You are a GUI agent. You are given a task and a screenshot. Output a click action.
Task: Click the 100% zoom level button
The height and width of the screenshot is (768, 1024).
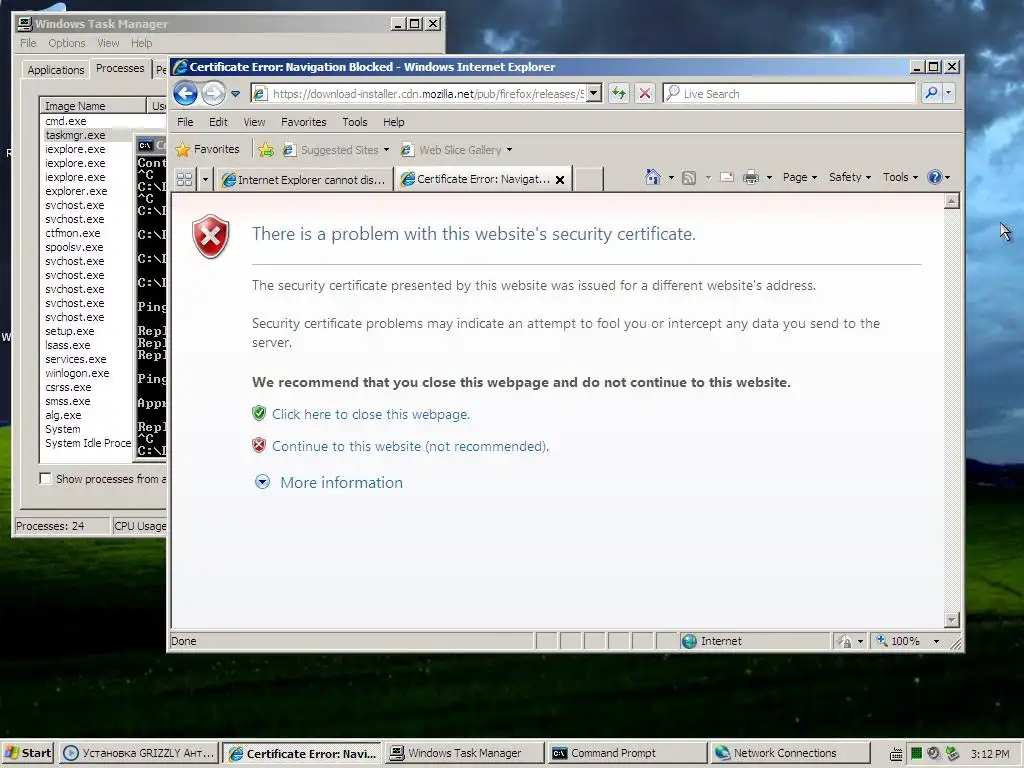[x=898, y=641]
